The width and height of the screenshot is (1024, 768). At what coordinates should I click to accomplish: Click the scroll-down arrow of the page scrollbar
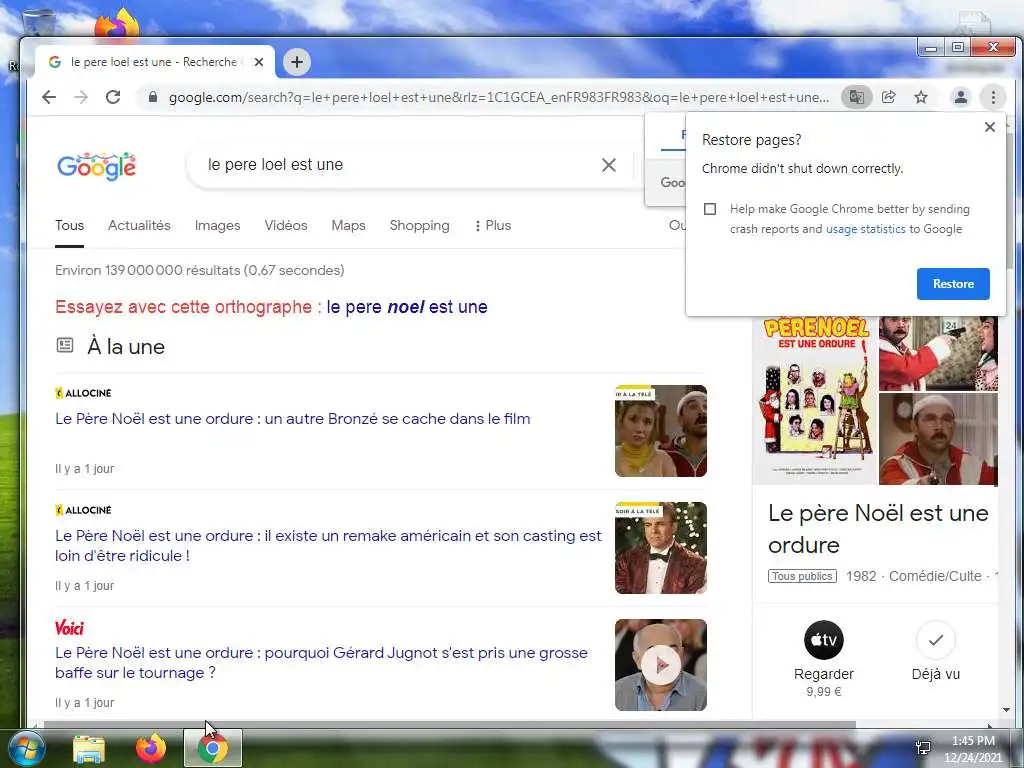click(1006, 710)
